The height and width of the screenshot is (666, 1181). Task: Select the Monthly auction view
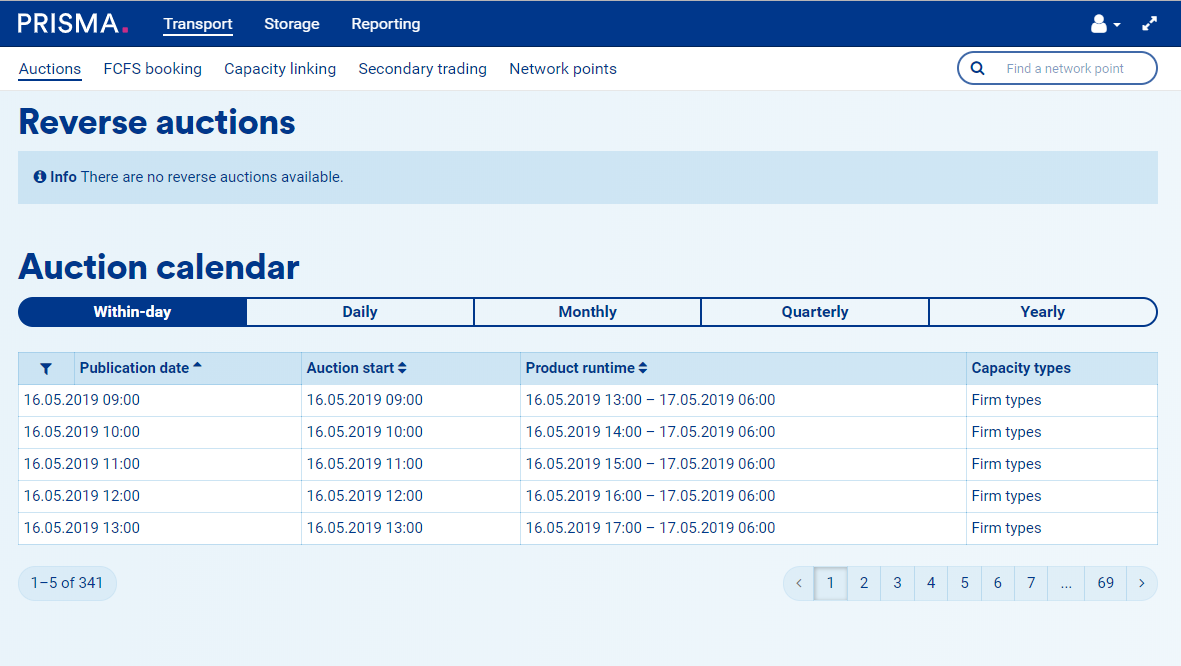pyautogui.click(x=587, y=312)
